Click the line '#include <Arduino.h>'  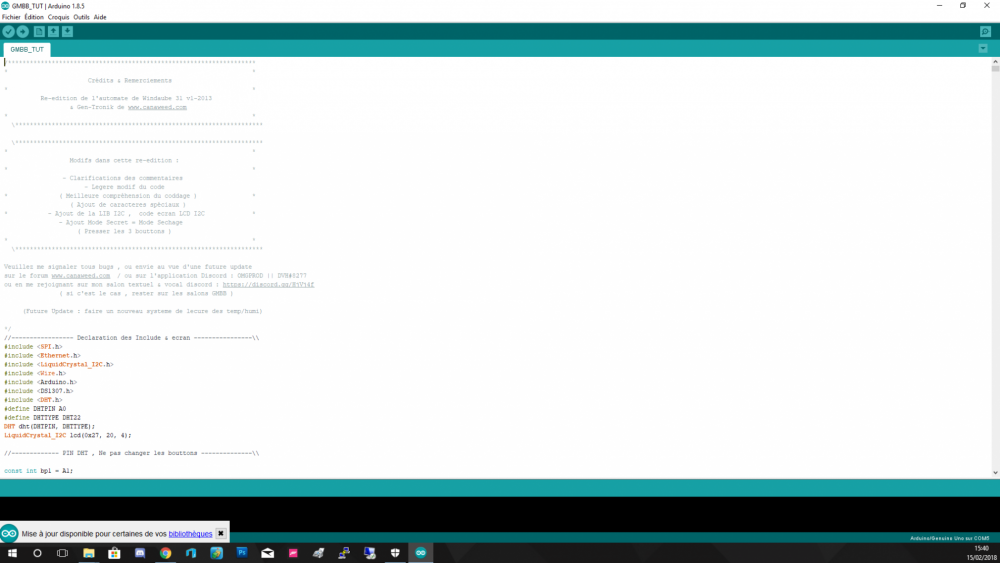[40, 383]
